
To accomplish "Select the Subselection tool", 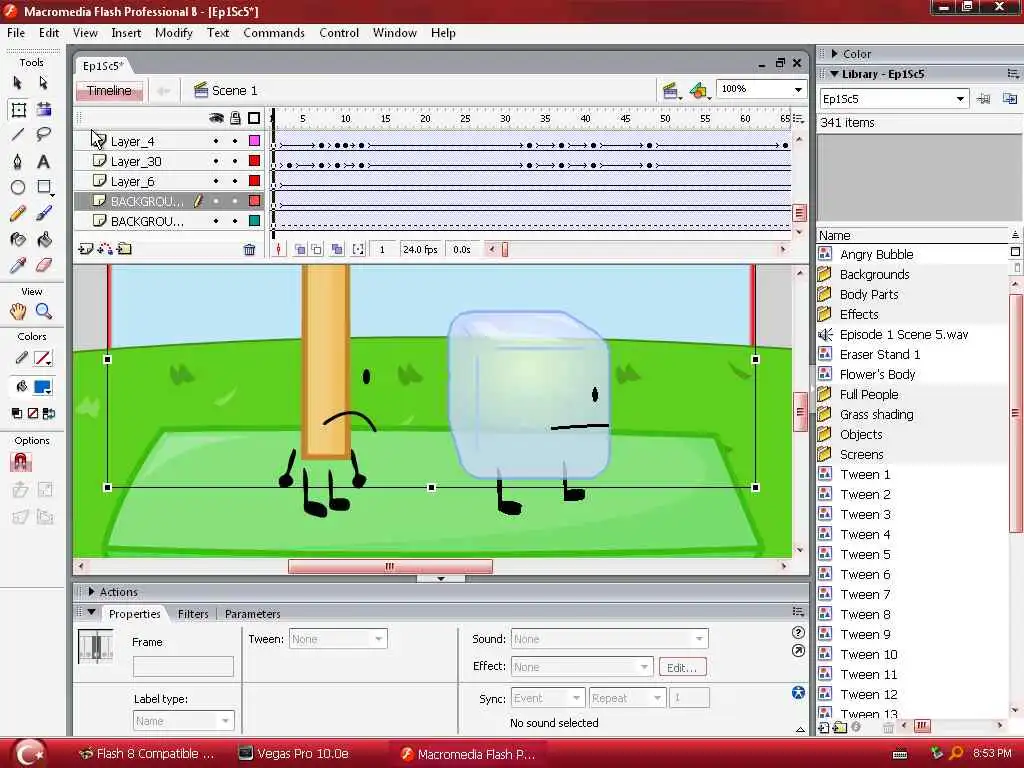I will (44, 83).
